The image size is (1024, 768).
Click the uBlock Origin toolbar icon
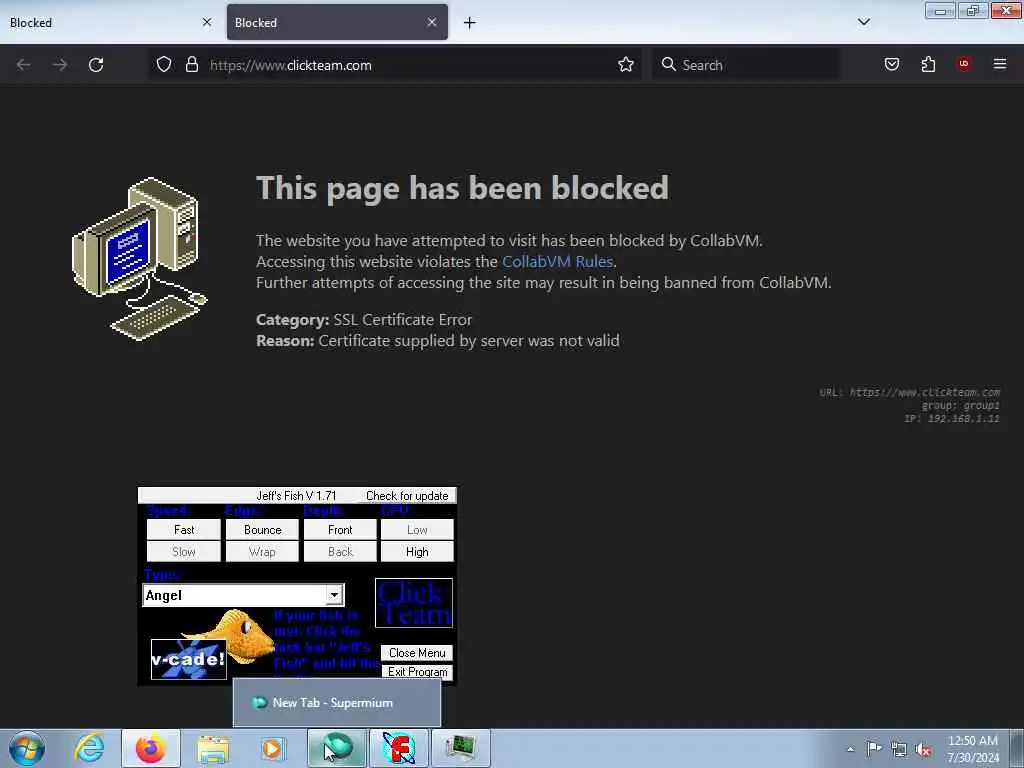point(964,64)
